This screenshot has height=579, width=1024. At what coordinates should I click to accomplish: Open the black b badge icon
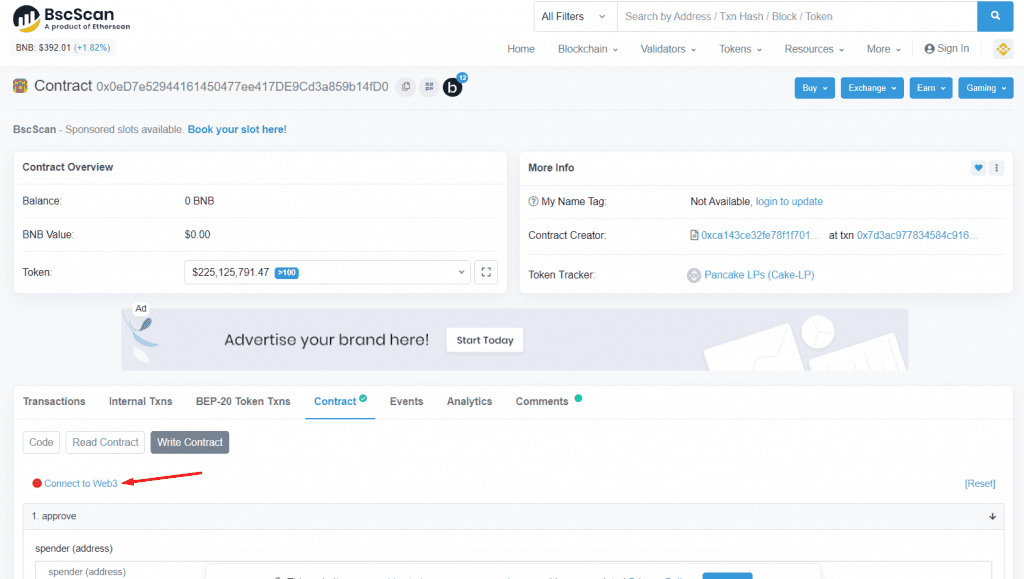pos(453,87)
